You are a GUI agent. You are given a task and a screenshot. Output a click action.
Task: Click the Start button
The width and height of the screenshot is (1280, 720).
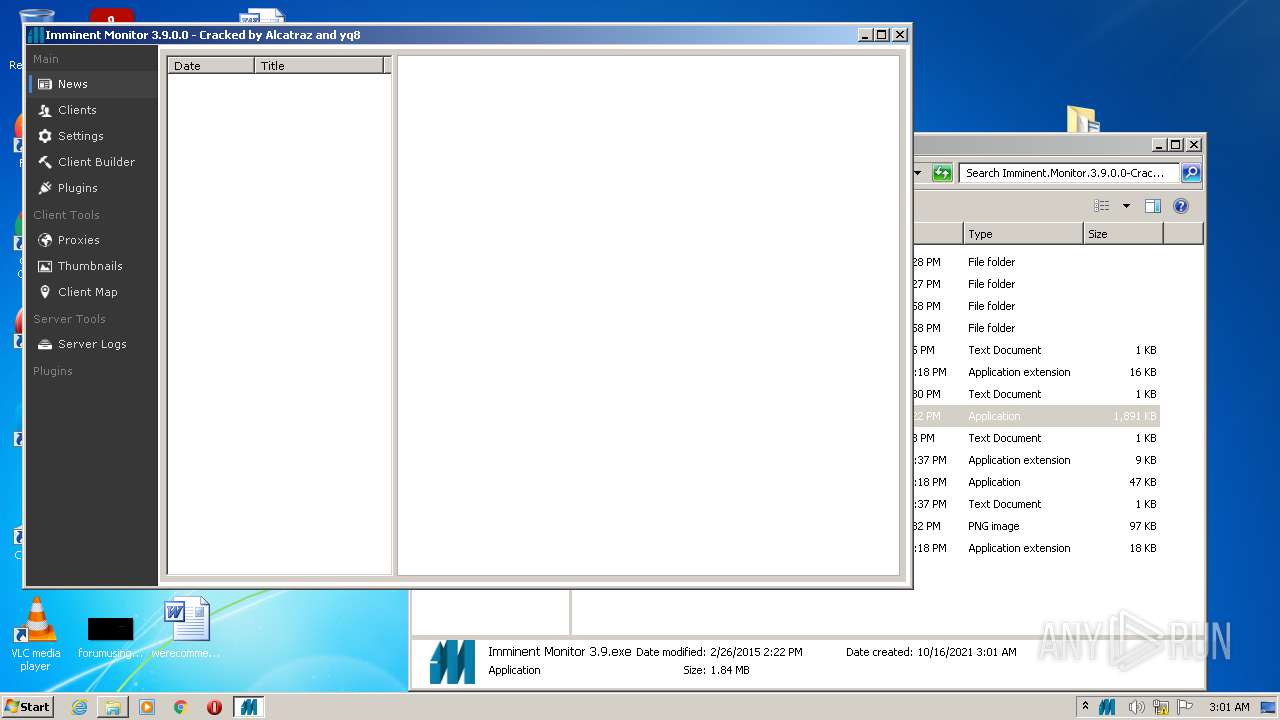click(28, 707)
